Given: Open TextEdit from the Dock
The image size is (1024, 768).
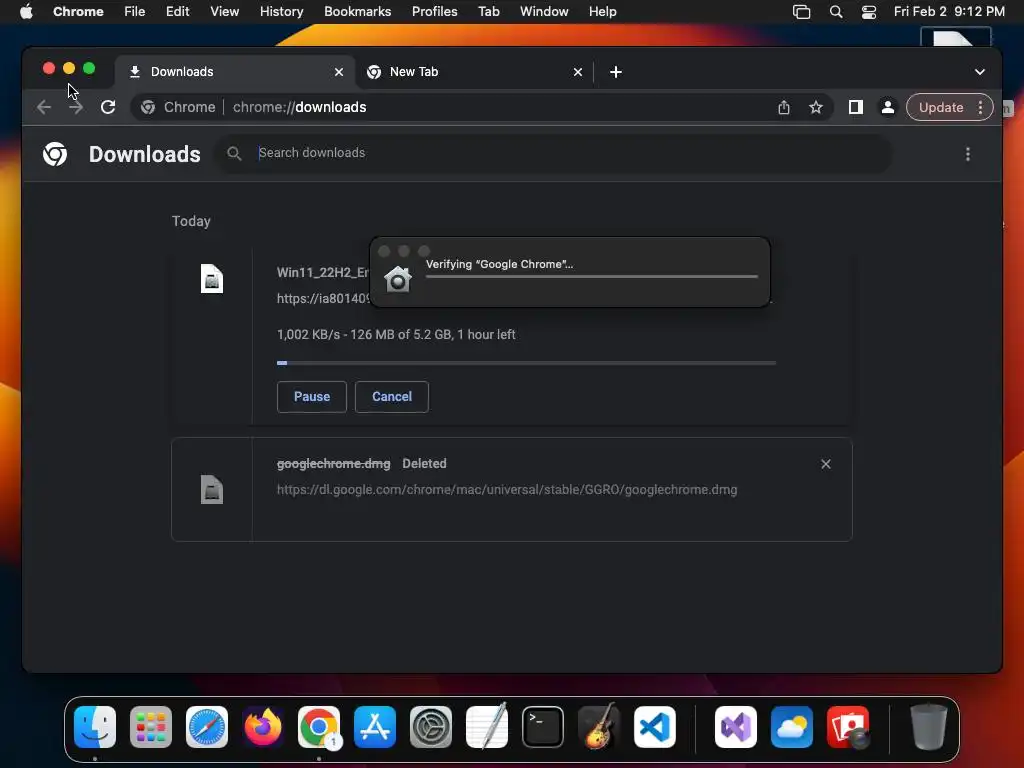Looking at the screenshot, I should tap(487, 726).
